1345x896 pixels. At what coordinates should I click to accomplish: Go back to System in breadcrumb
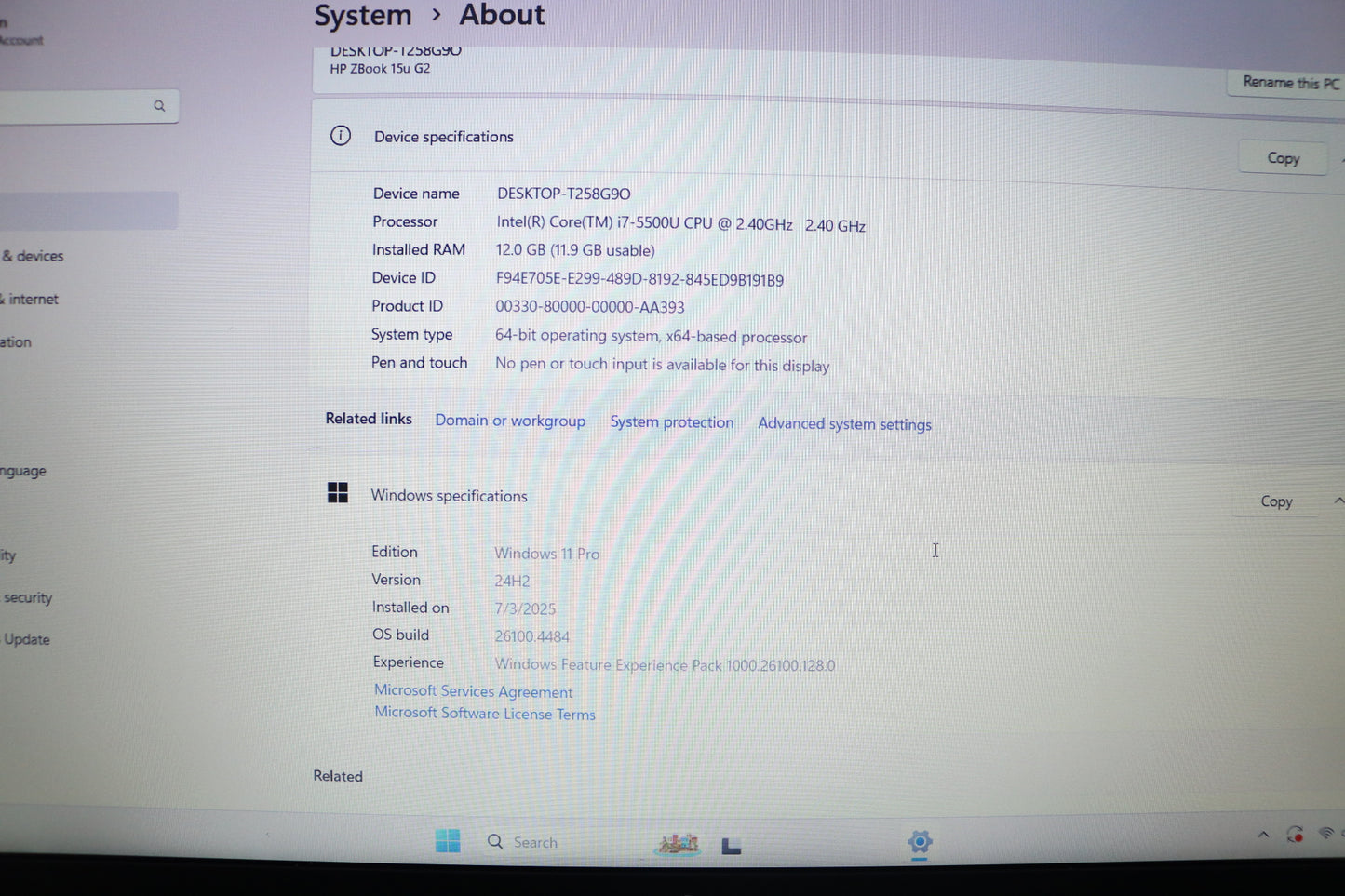pos(363,16)
